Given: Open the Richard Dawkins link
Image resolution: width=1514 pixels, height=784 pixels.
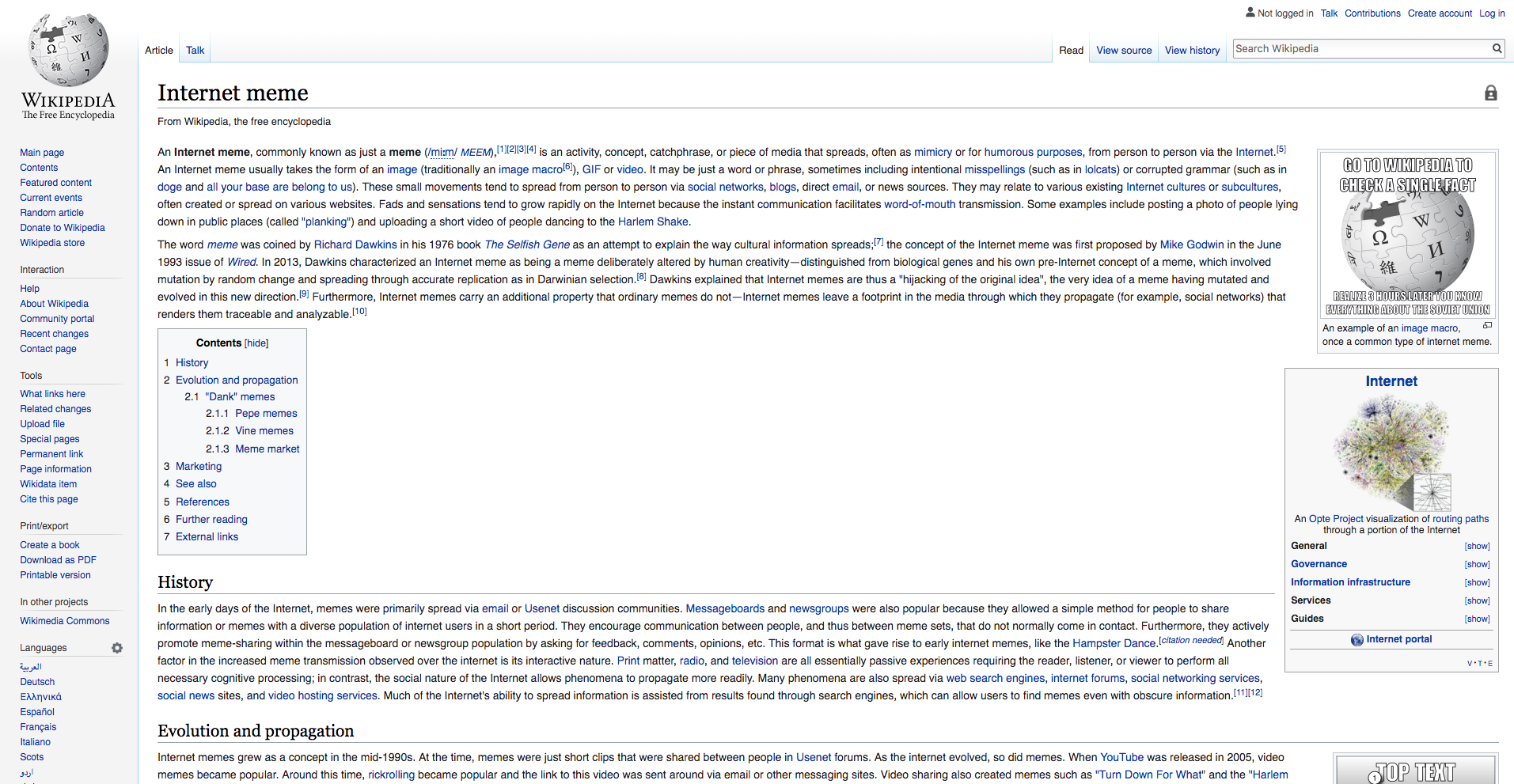Looking at the screenshot, I should pyautogui.click(x=355, y=244).
